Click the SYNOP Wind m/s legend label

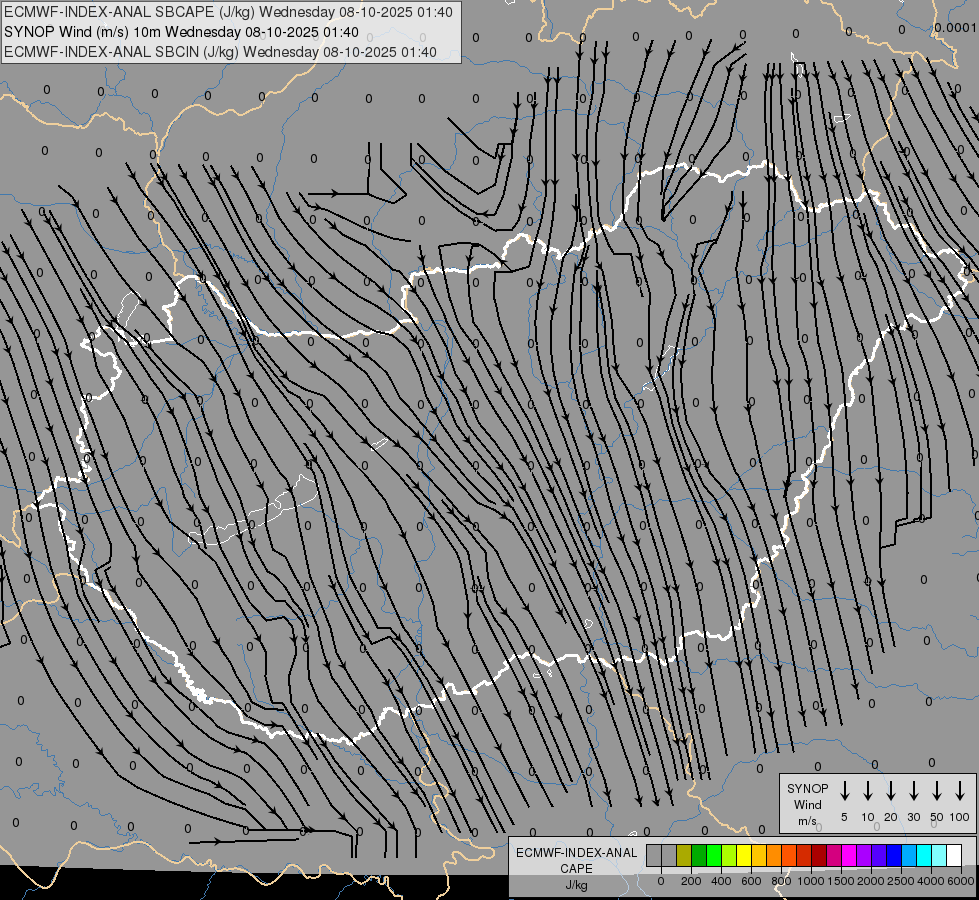point(807,804)
